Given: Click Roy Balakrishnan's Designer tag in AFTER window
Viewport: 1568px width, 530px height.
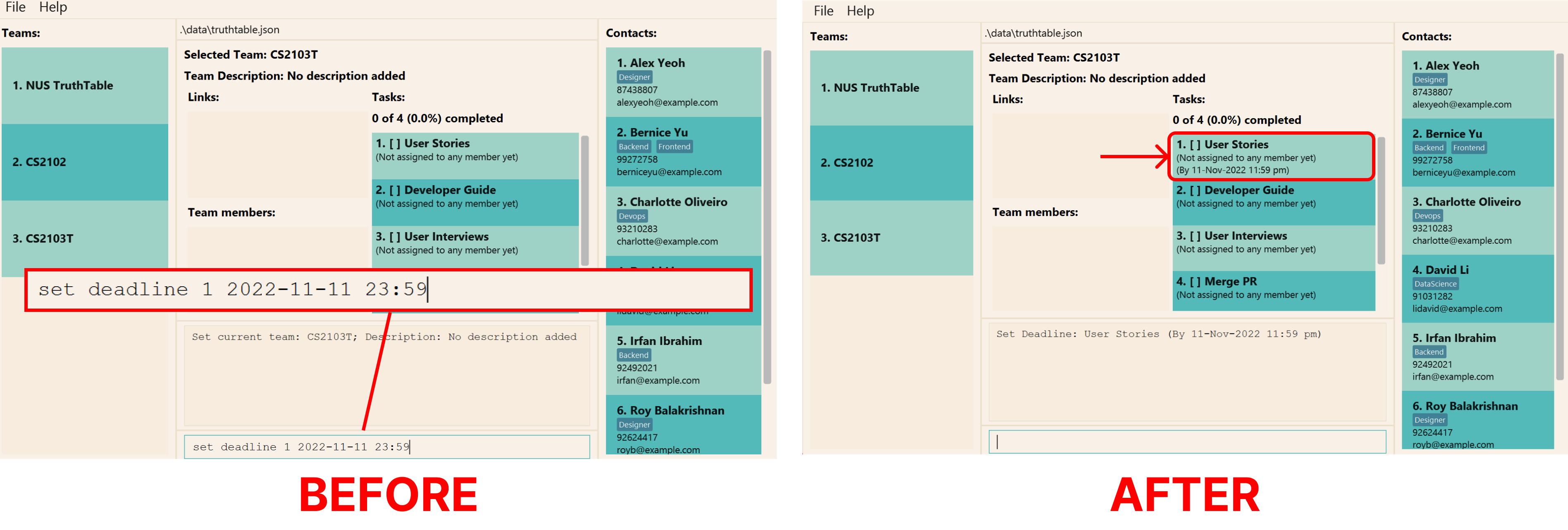Looking at the screenshot, I should 1429,421.
